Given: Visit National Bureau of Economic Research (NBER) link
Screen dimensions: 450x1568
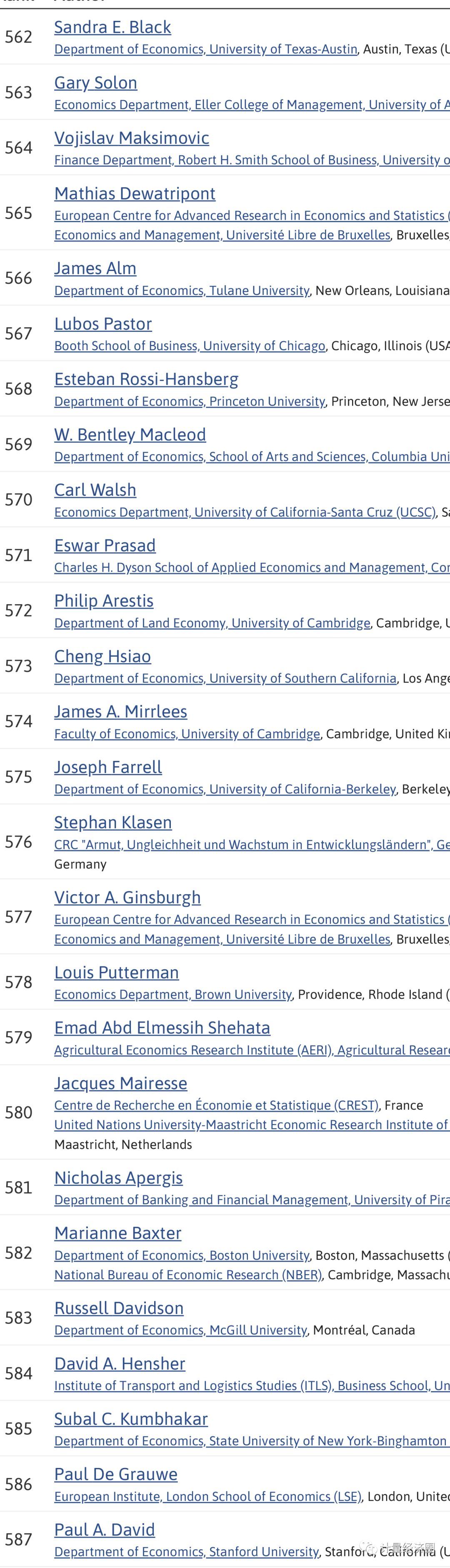Looking at the screenshot, I should point(187,1274).
